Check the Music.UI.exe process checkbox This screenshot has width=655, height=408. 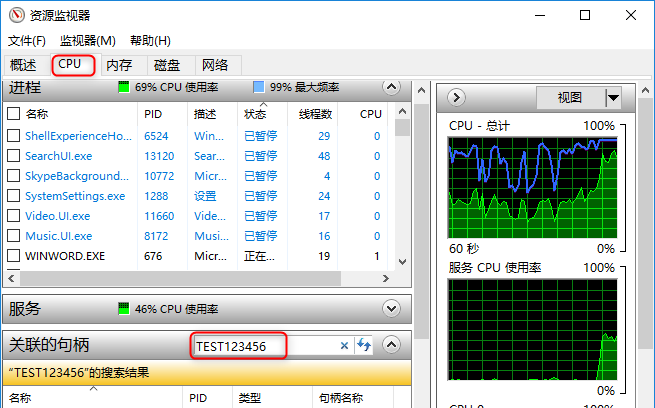[x=14, y=236]
